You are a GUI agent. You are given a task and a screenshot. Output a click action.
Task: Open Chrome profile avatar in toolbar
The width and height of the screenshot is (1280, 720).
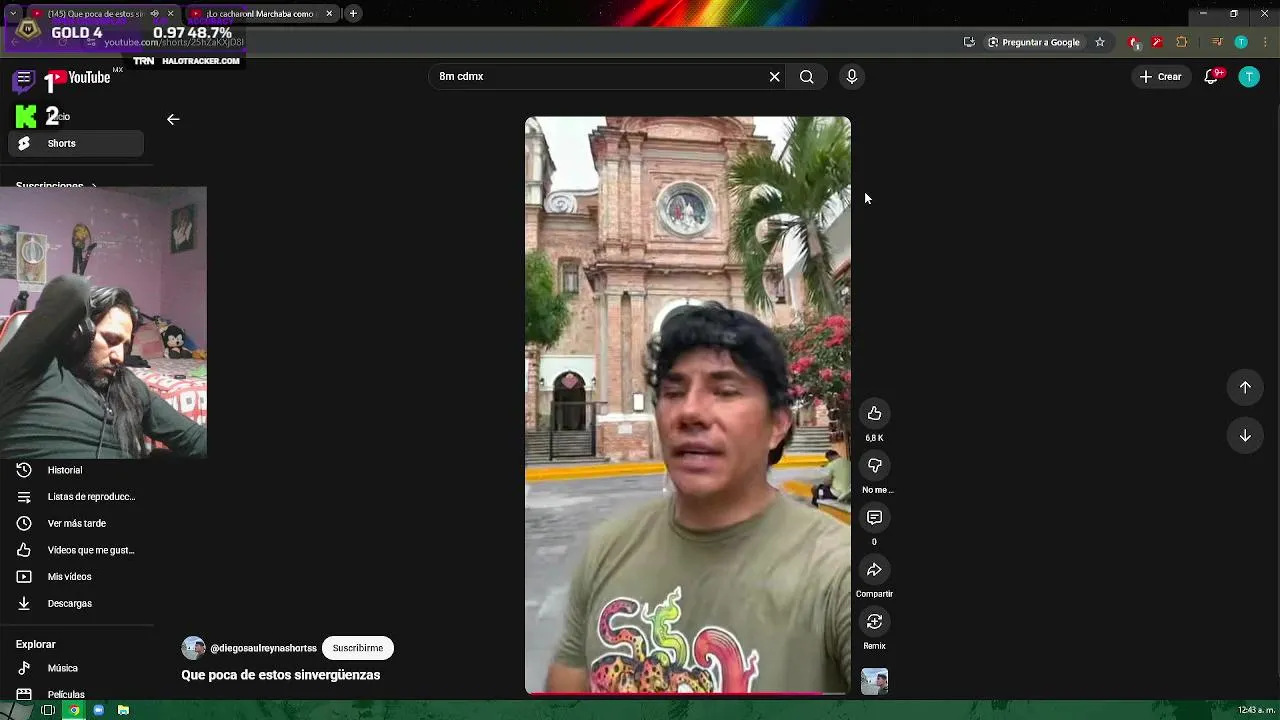(x=1241, y=42)
